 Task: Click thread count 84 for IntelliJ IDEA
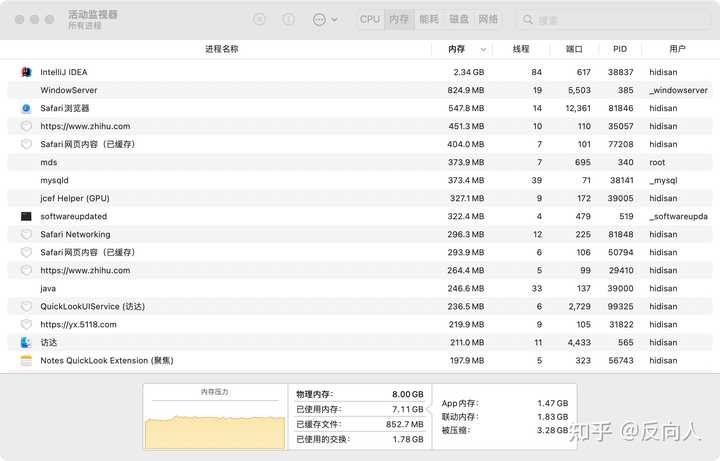coord(536,72)
